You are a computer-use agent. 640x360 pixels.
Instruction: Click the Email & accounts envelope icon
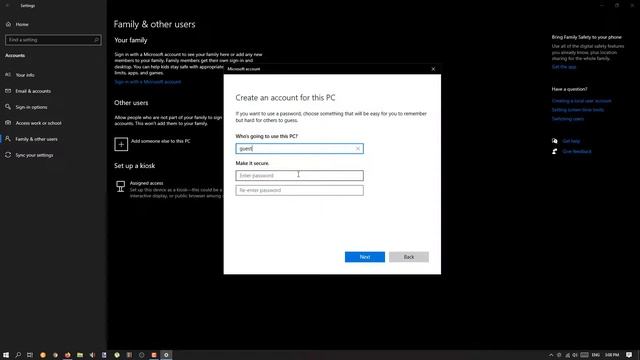[x=8, y=91]
